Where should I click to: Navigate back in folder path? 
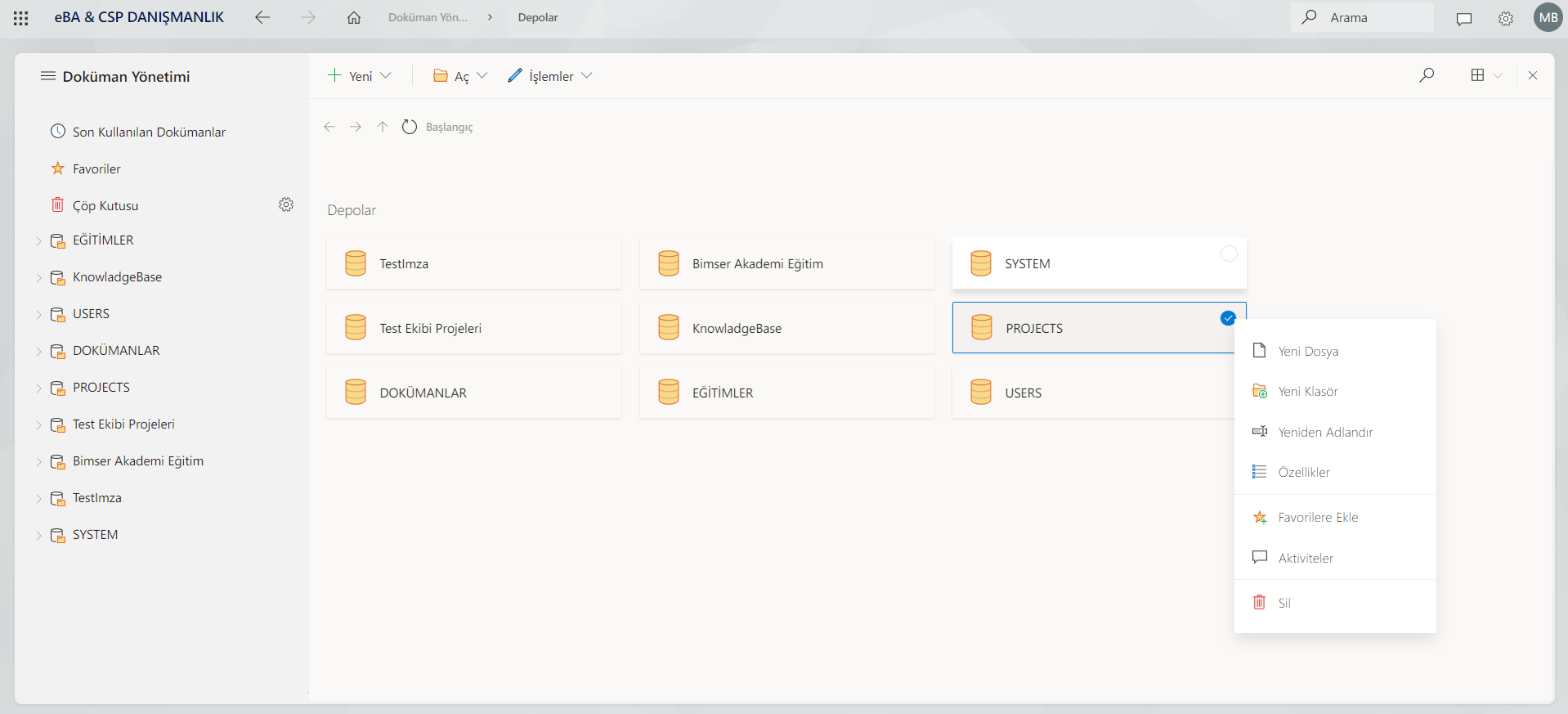click(x=329, y=127)
